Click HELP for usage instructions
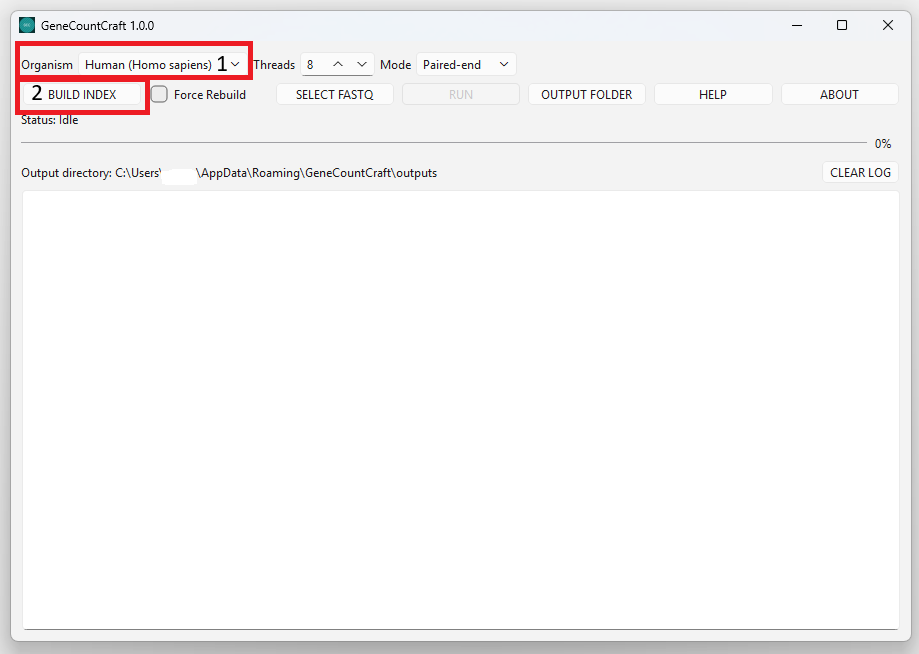Image resolution: width=919 pixels, height=654 pixels. coord(712,94)
